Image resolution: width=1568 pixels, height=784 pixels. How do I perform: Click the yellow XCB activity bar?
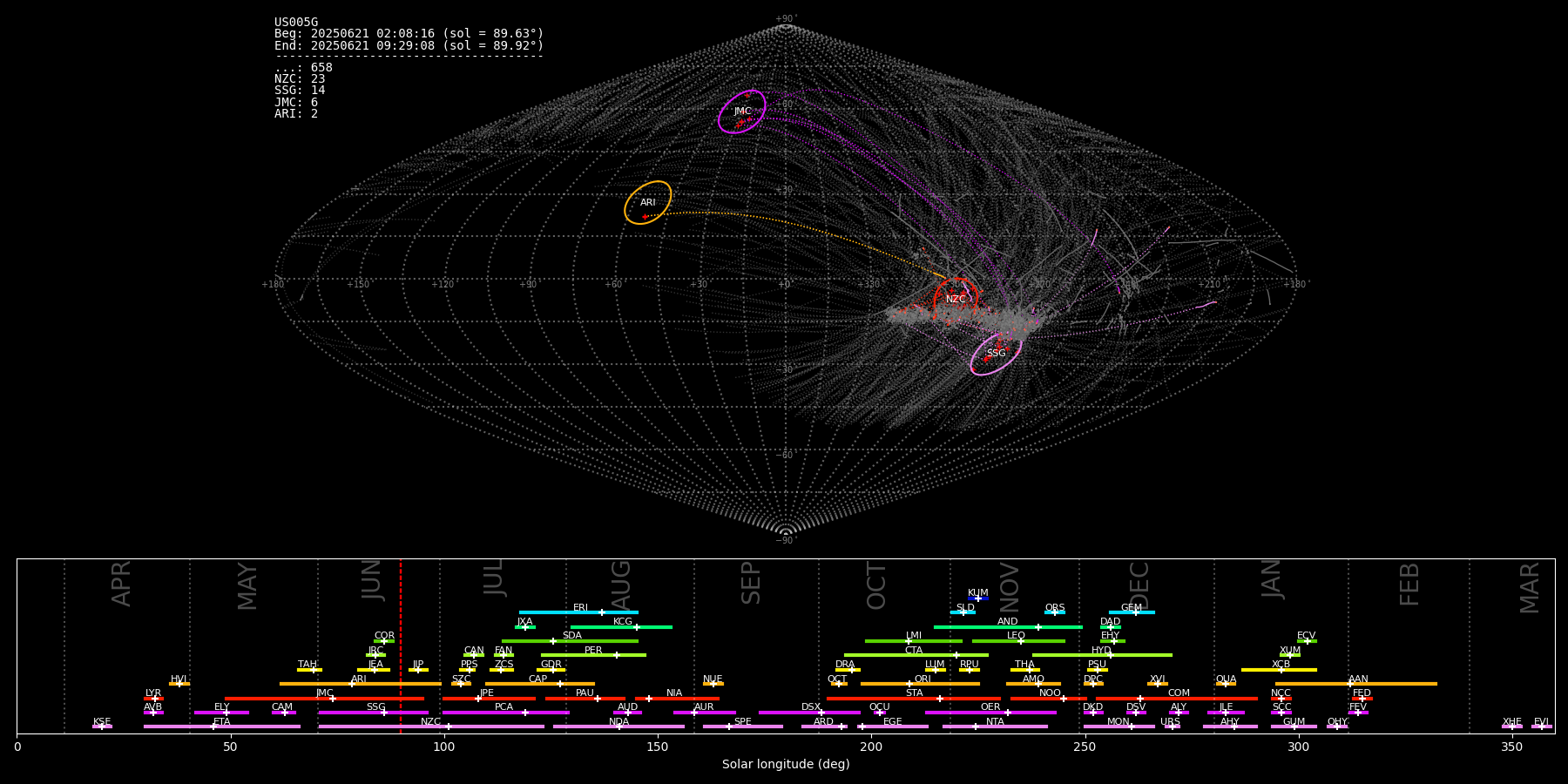pos(1280,670)
